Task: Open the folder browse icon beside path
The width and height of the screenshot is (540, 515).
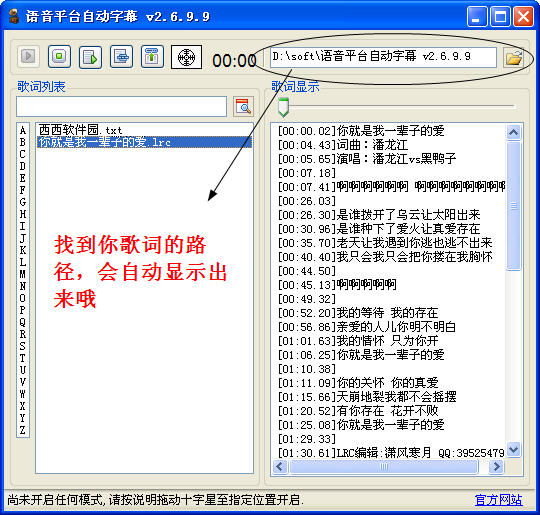Action: click(x=513, y=58)
